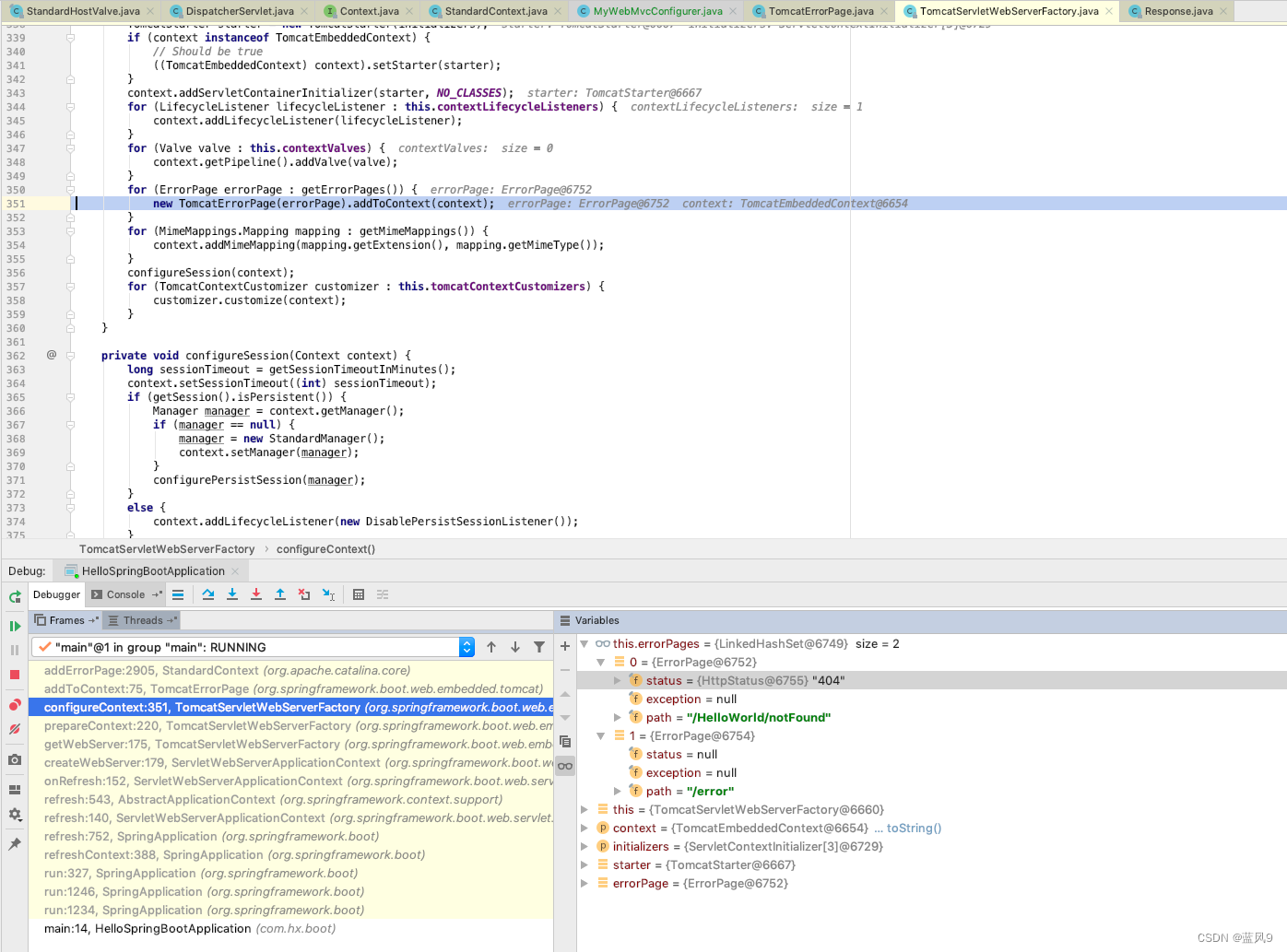1287x952 pixels.
Task: Click Step Out icon
Action: [280, 594]
